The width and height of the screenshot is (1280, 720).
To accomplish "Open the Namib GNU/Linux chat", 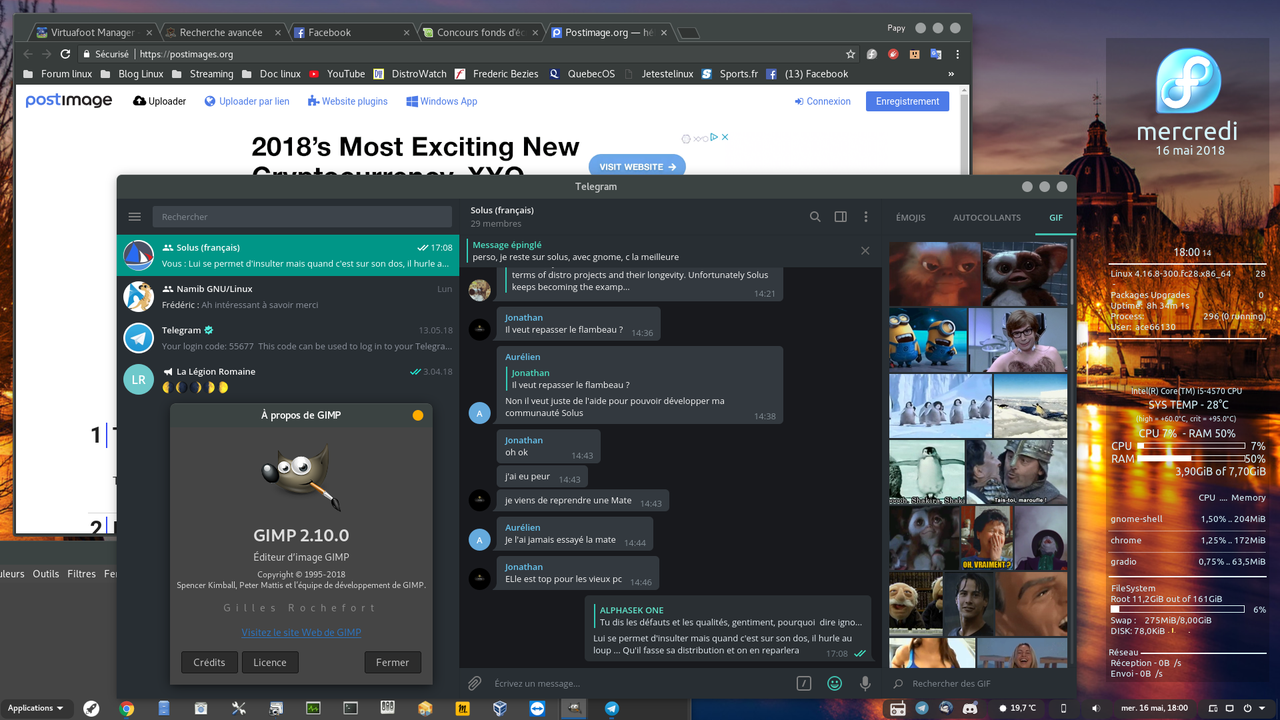I will point(288,297).
